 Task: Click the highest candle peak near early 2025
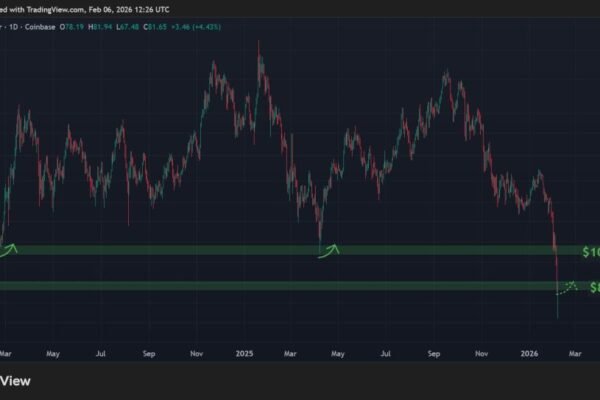tap(260, 45)
